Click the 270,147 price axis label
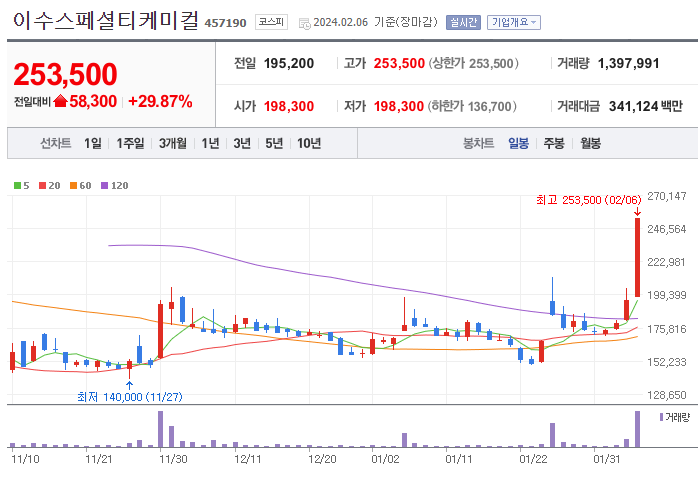This screenshot has height=484, width=698. 667,196
